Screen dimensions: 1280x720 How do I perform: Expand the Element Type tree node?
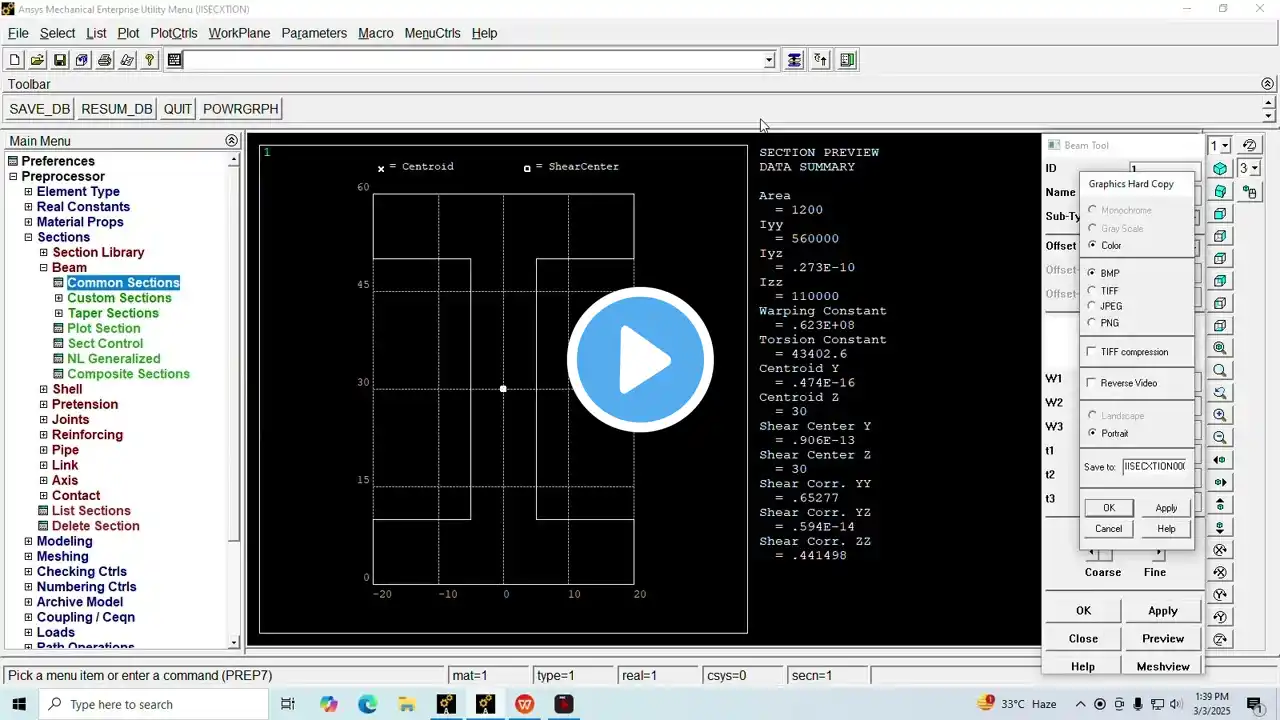pyautogui.click(x=29, y=192)
